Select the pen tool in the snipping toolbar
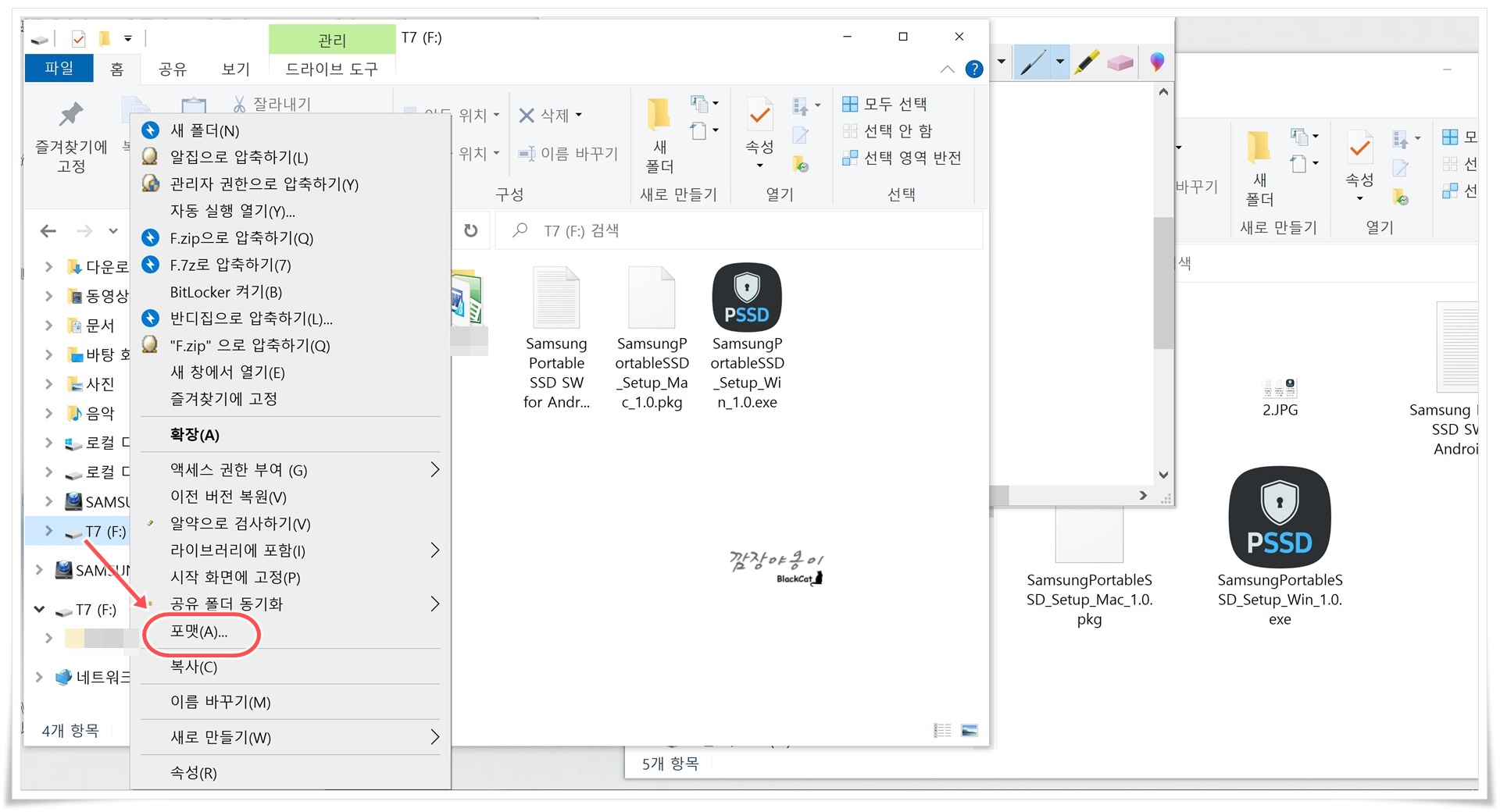This screenshot has width=1500, height=812. click(1033, 62)
